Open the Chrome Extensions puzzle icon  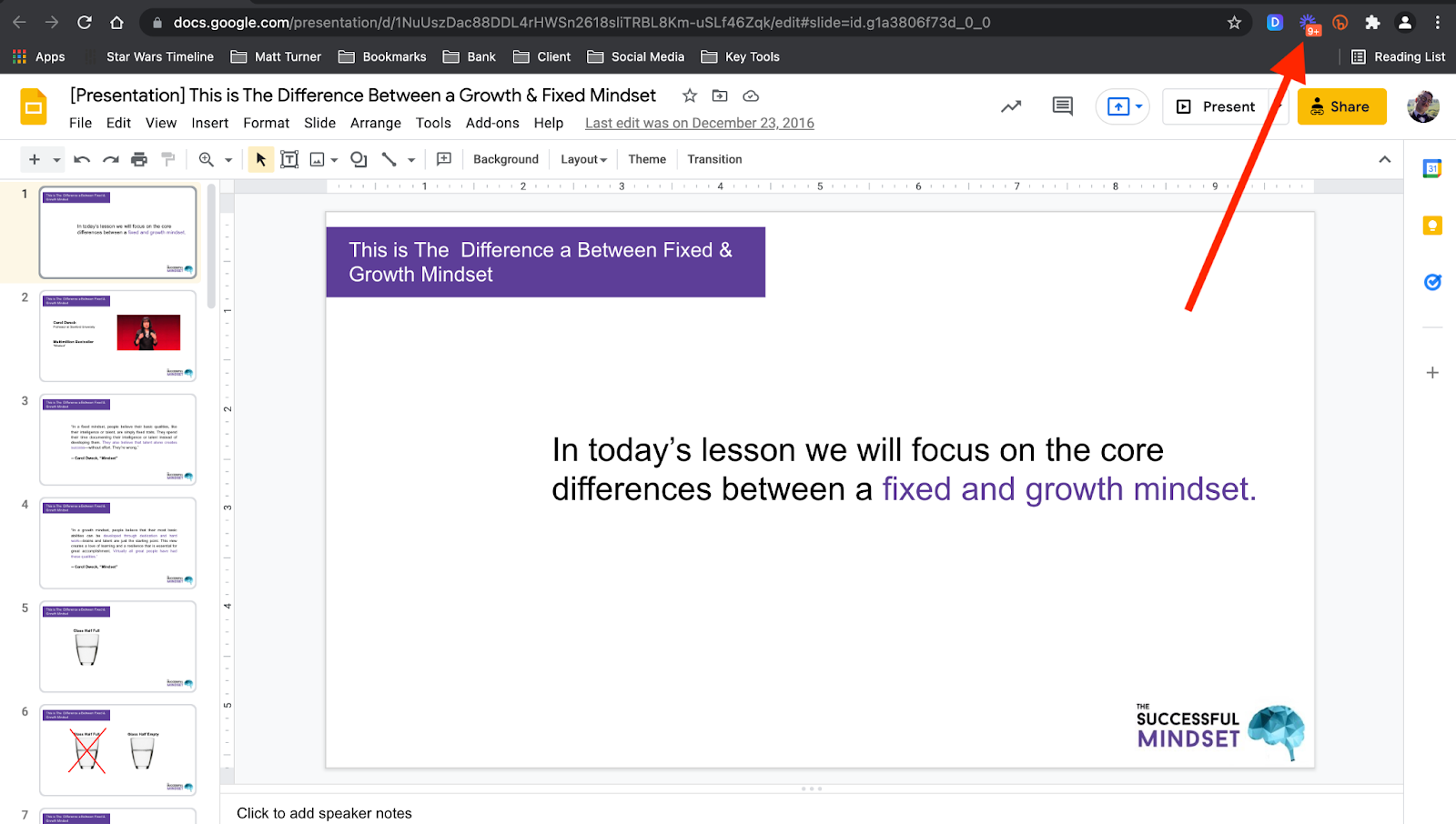[x=1372, y=23]
